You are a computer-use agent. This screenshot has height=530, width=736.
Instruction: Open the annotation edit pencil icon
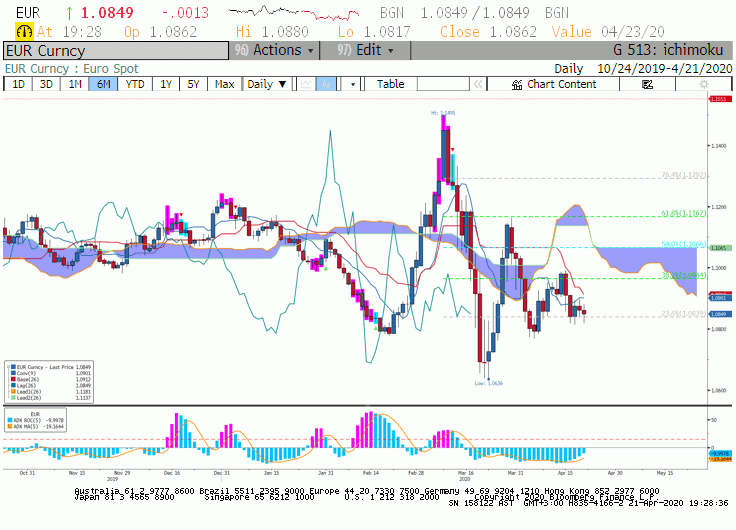[x=647, y=84]
